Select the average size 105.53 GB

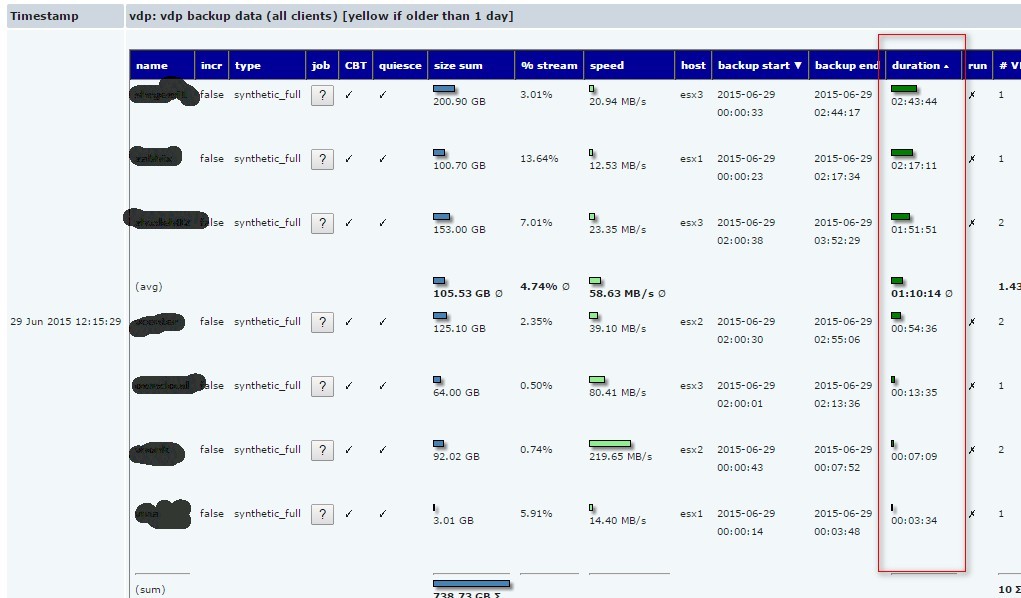pyautogui.click(x=462, y=294)
